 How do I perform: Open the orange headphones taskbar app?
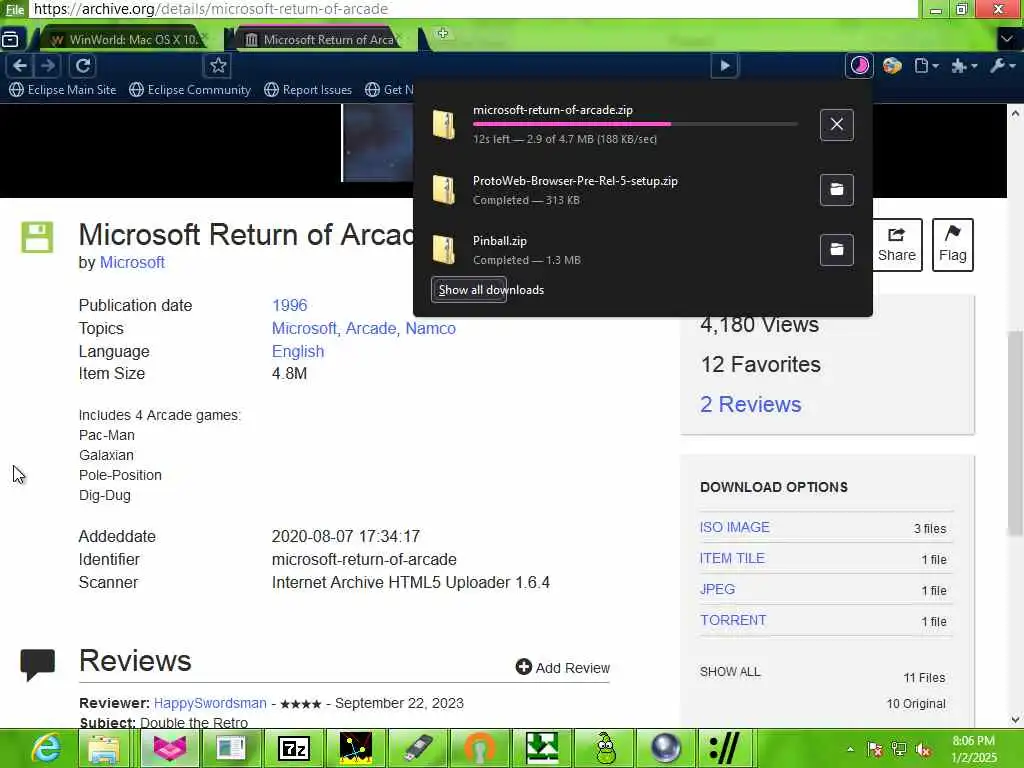point(480,748)
